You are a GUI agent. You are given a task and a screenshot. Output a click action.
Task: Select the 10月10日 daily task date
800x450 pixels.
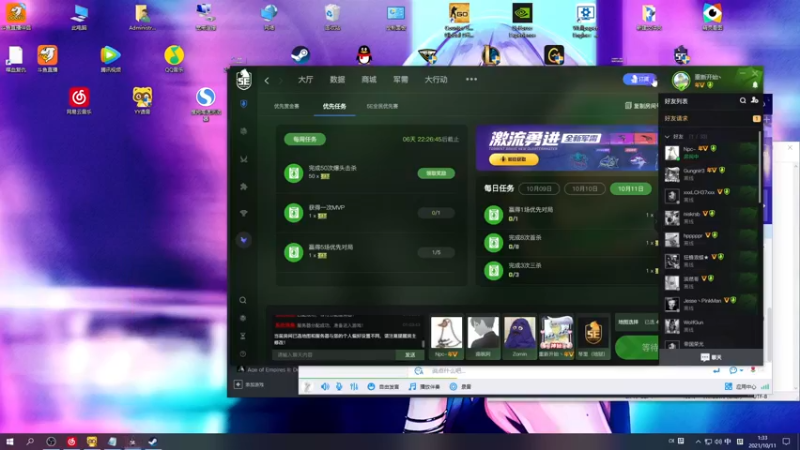585,189
